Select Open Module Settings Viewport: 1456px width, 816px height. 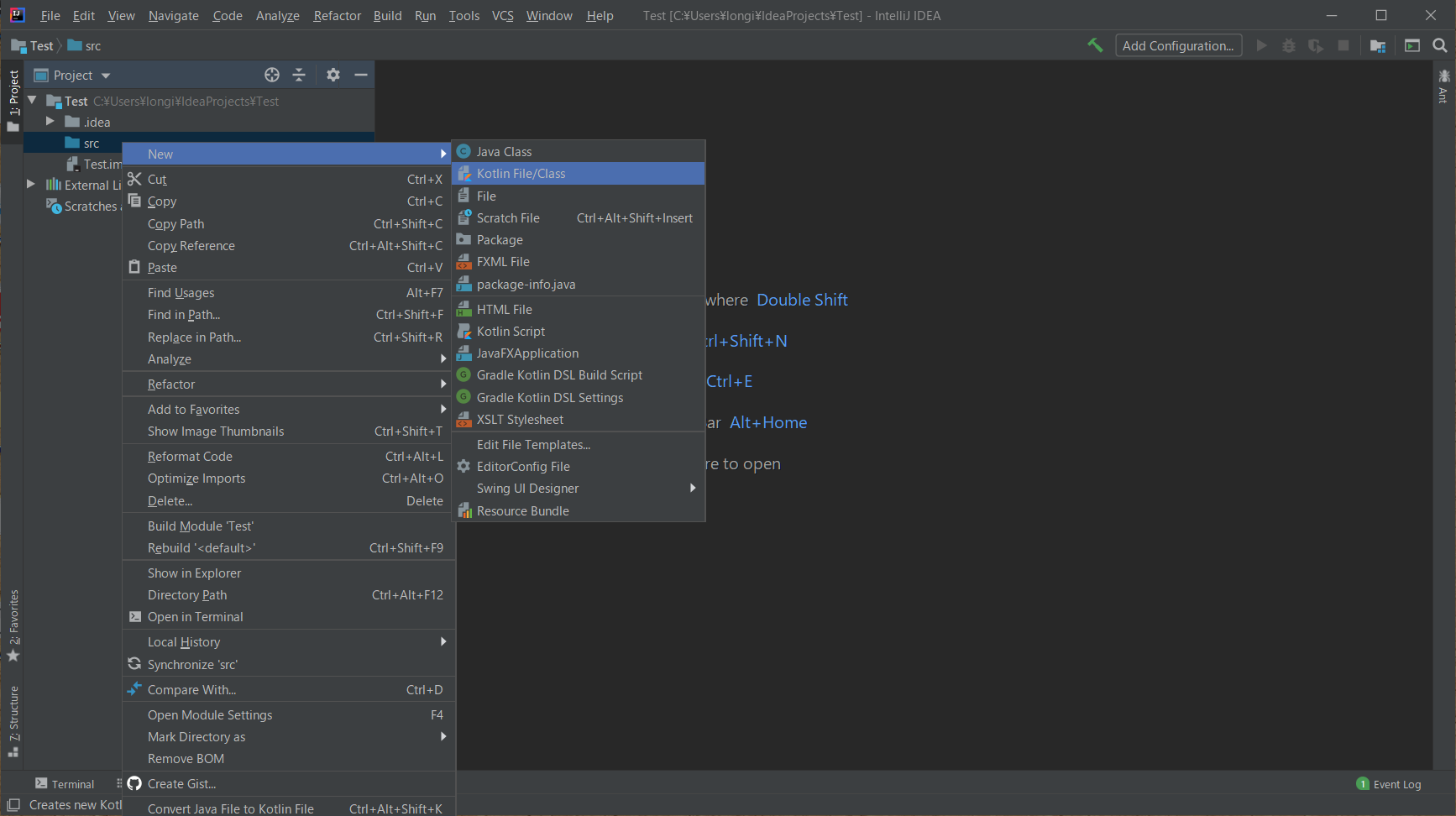click(289, 714)
